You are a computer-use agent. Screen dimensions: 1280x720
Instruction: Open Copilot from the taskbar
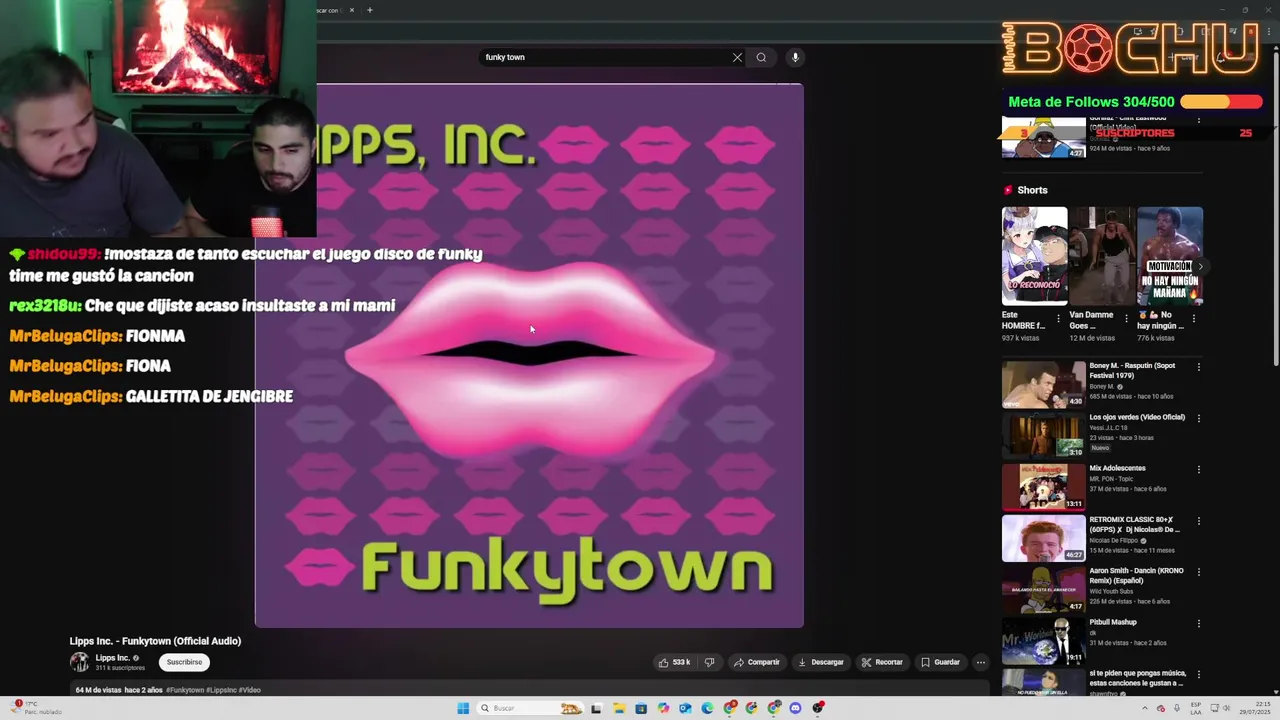(x=663, y=708)
